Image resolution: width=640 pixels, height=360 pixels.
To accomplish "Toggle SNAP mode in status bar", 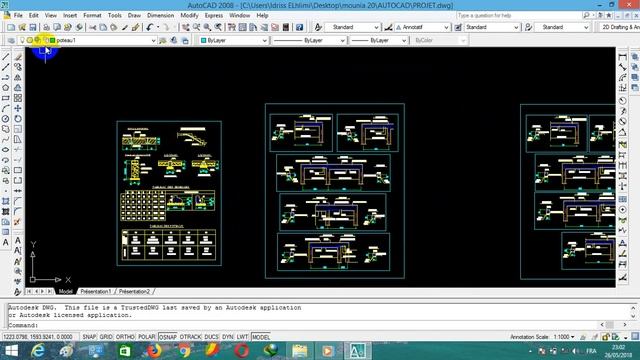I will coord(89,337).
